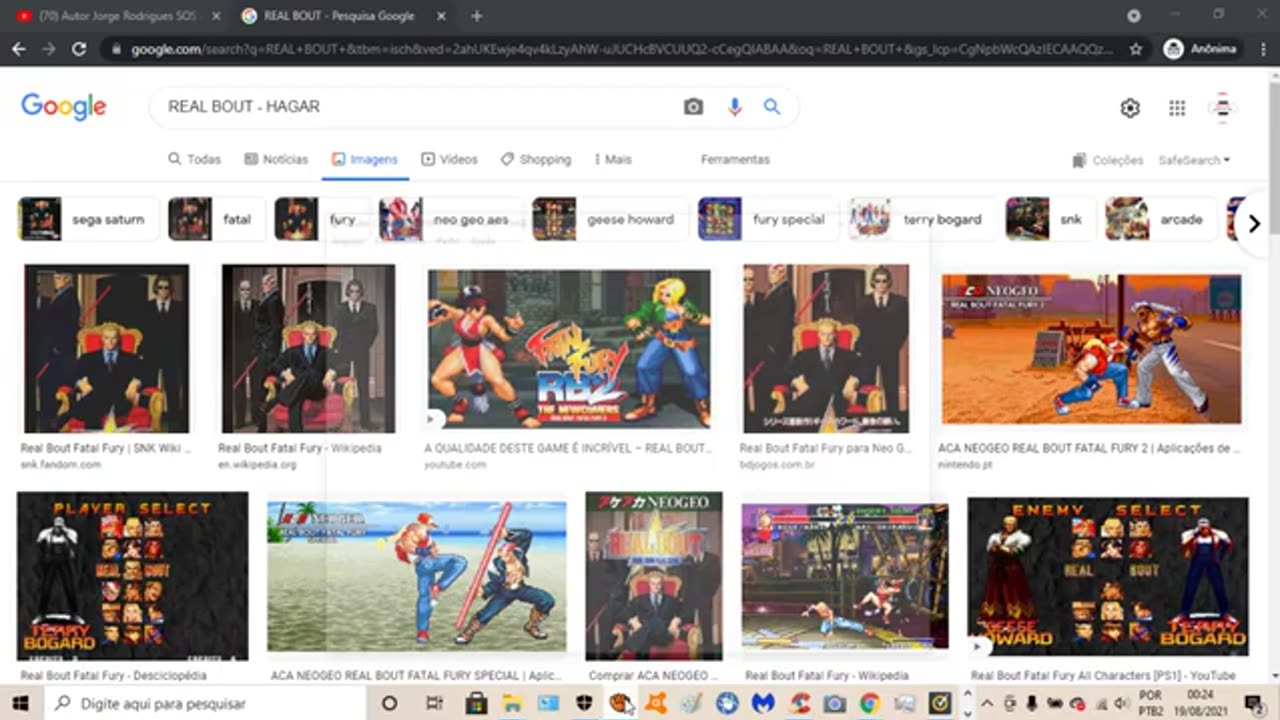Close the REAL BOUT browser tab
The image size is (1280, 720).
[441, 16]
